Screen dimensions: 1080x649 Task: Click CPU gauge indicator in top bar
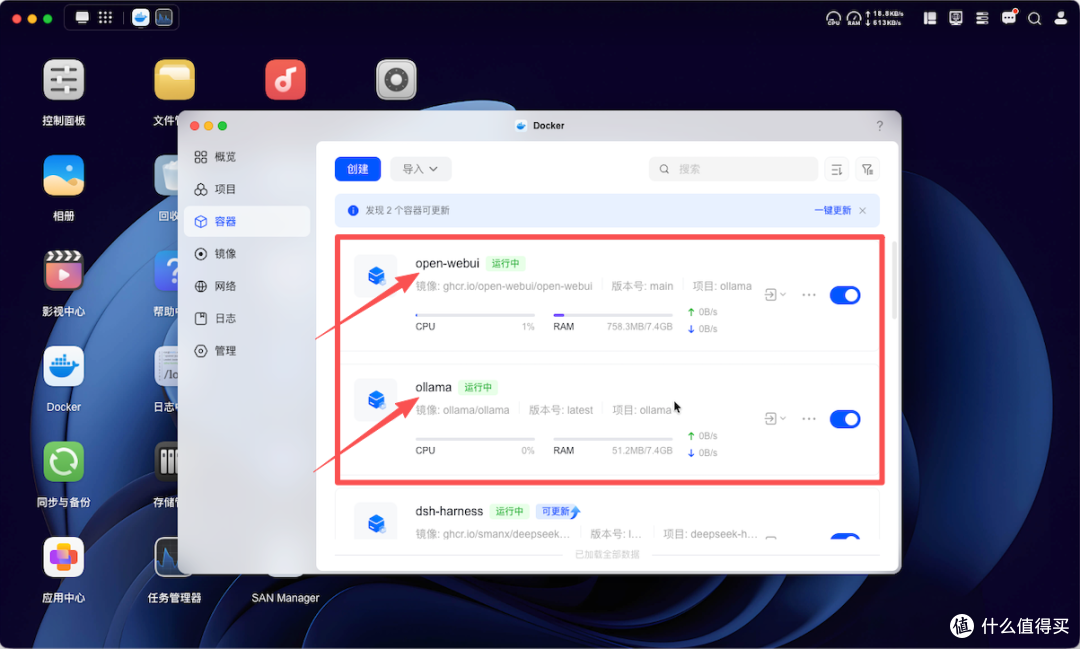(833, 19)
